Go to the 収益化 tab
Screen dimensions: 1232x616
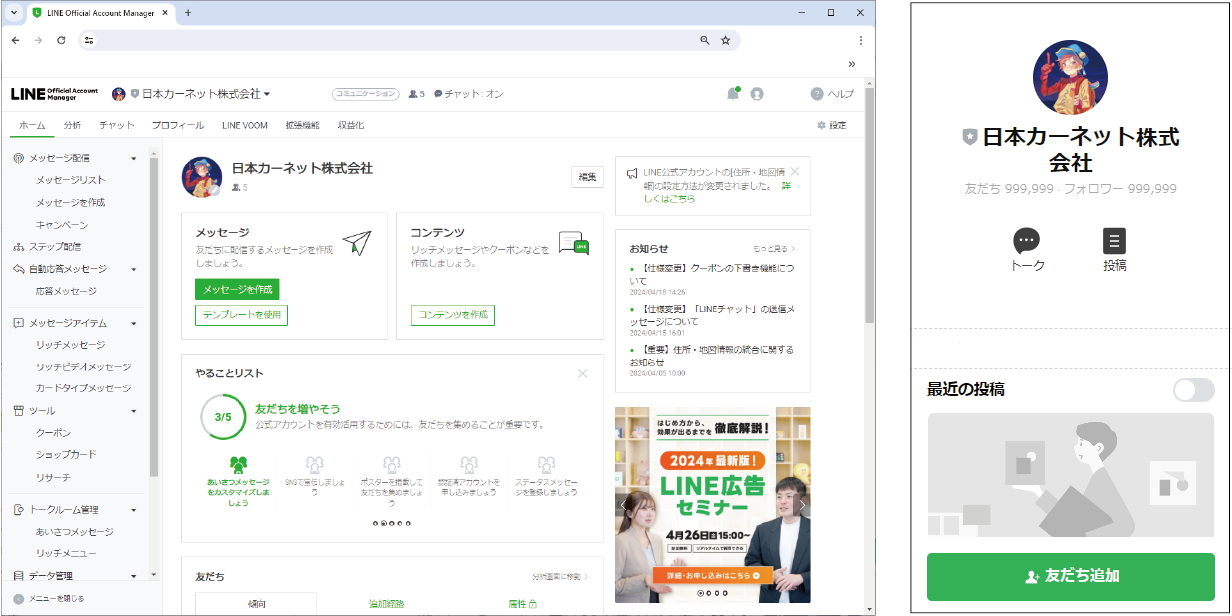tap(351, 125)
